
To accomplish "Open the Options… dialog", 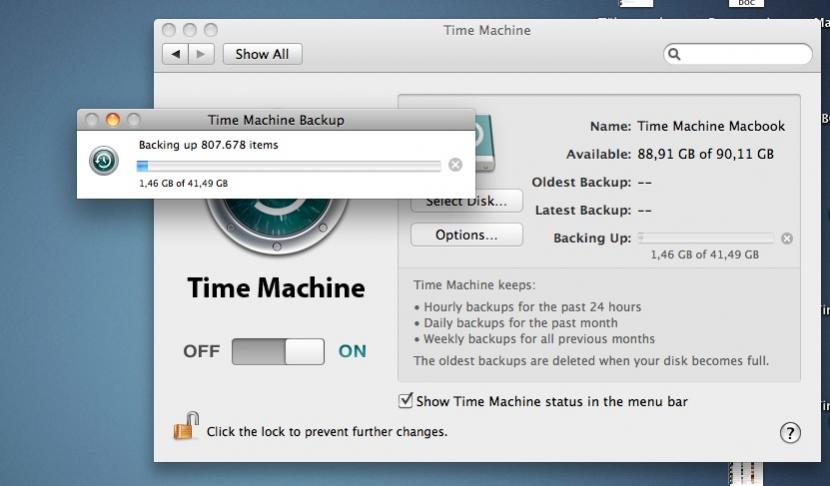I will 466,235.
